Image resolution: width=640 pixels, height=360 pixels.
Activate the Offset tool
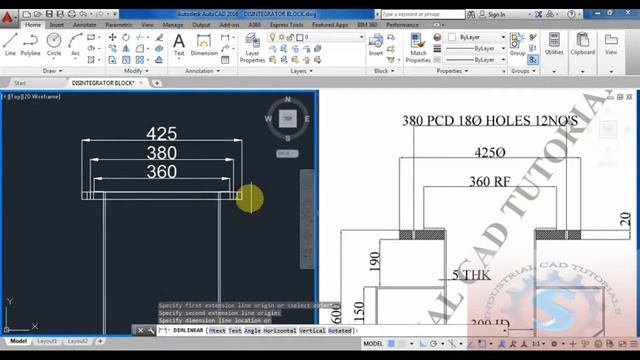(x=159, y=60)
